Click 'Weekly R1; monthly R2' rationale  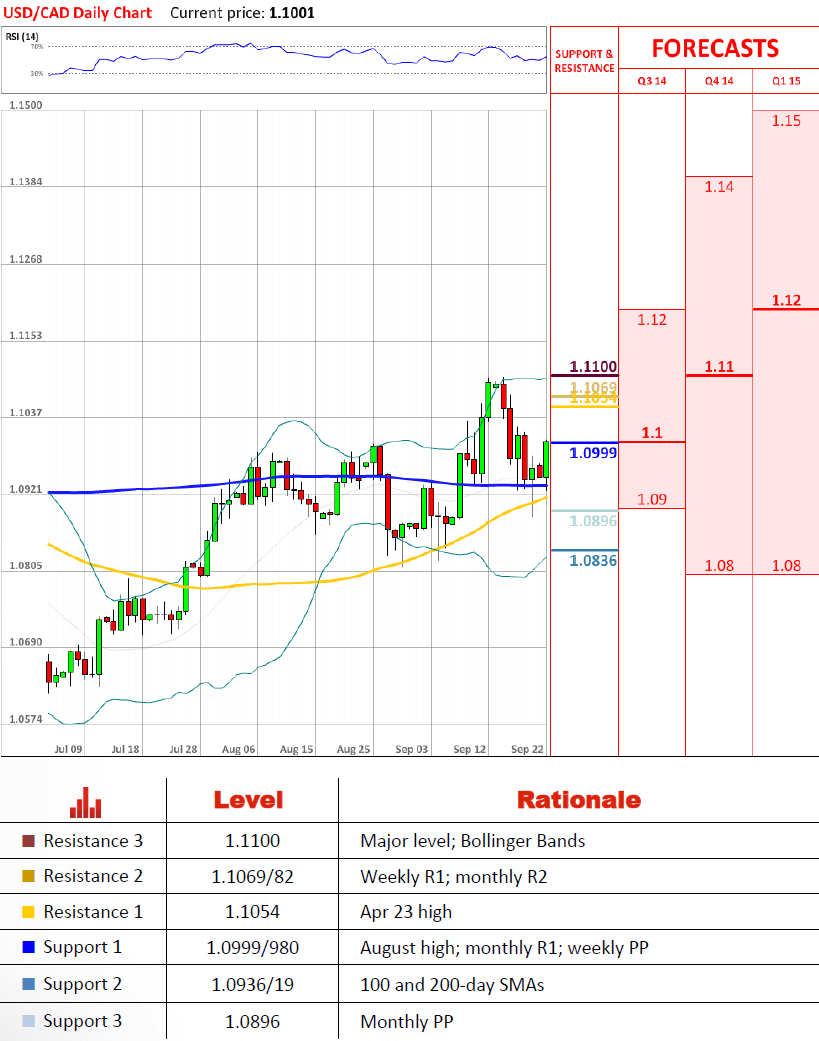coord(454,877)
